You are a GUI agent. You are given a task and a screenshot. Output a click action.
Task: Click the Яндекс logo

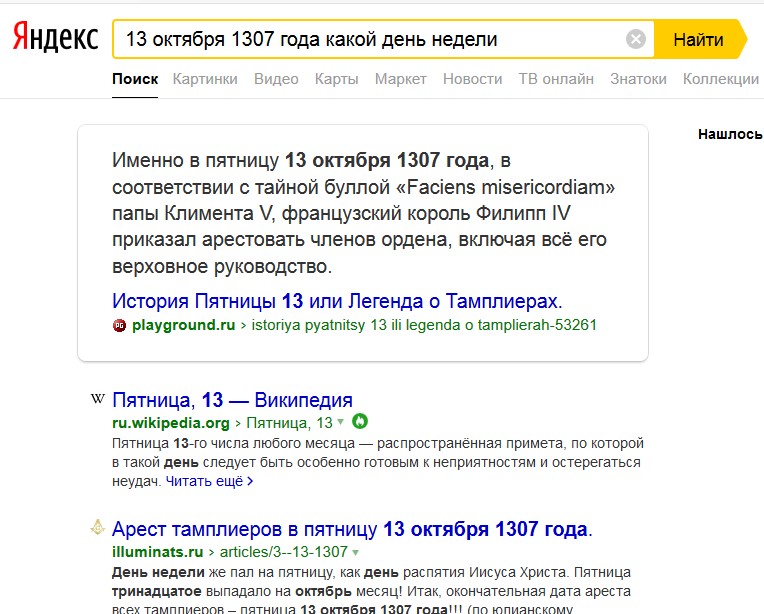pyautogui.click(x=56, y=38)
